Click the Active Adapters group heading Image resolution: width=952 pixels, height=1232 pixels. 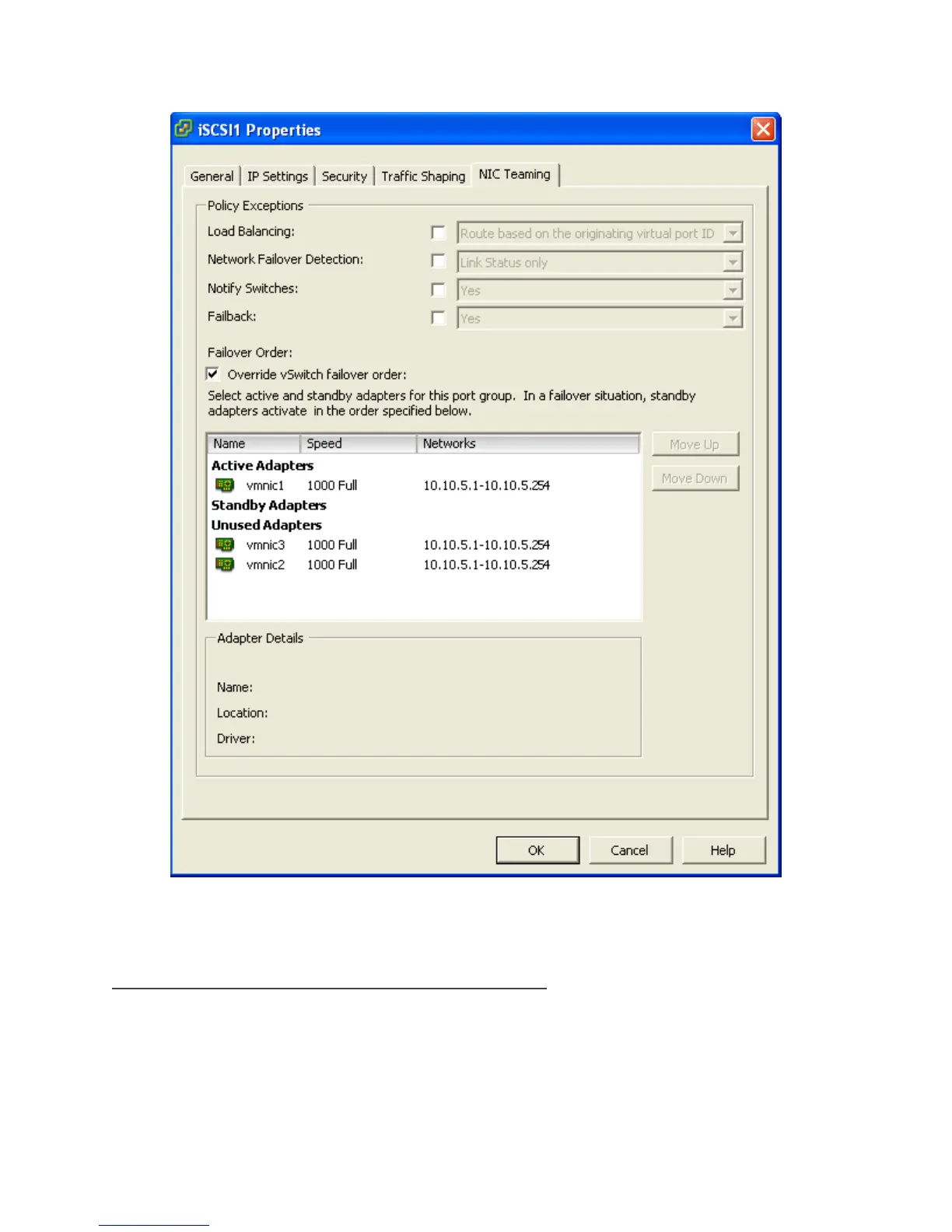click(x=262, y=465)
